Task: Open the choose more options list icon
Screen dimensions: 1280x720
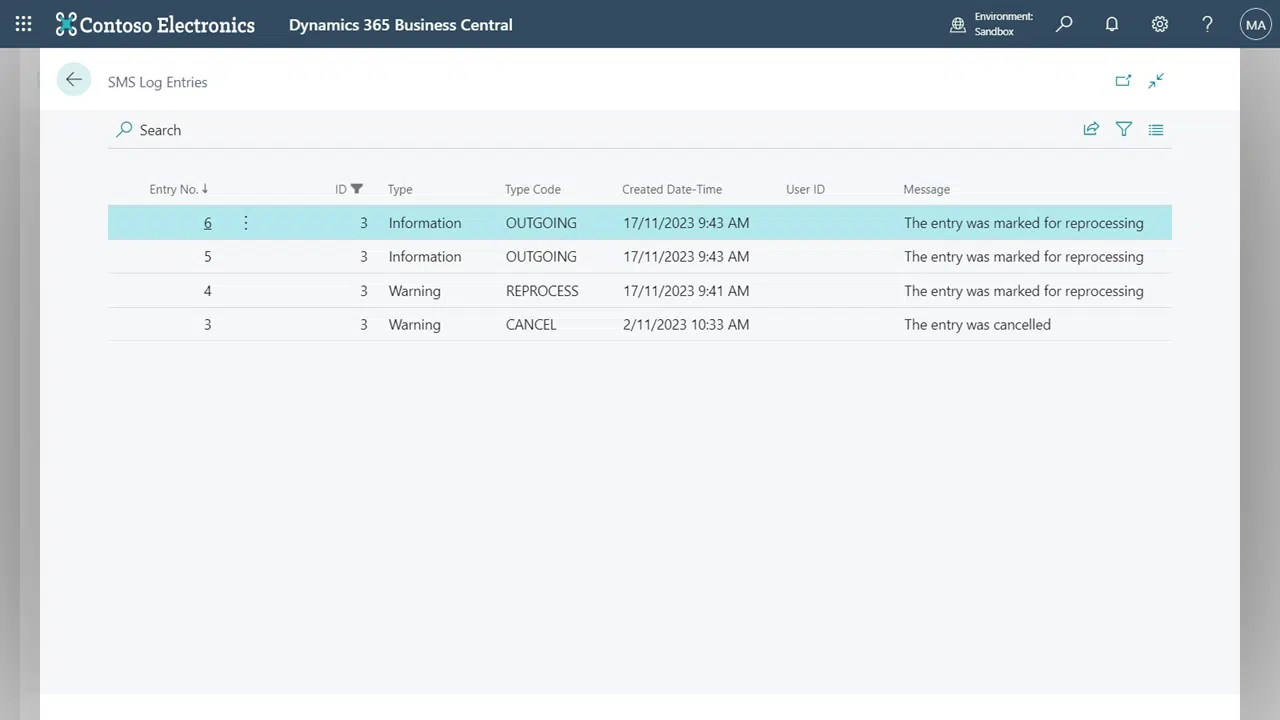Action: [1155, 129]
